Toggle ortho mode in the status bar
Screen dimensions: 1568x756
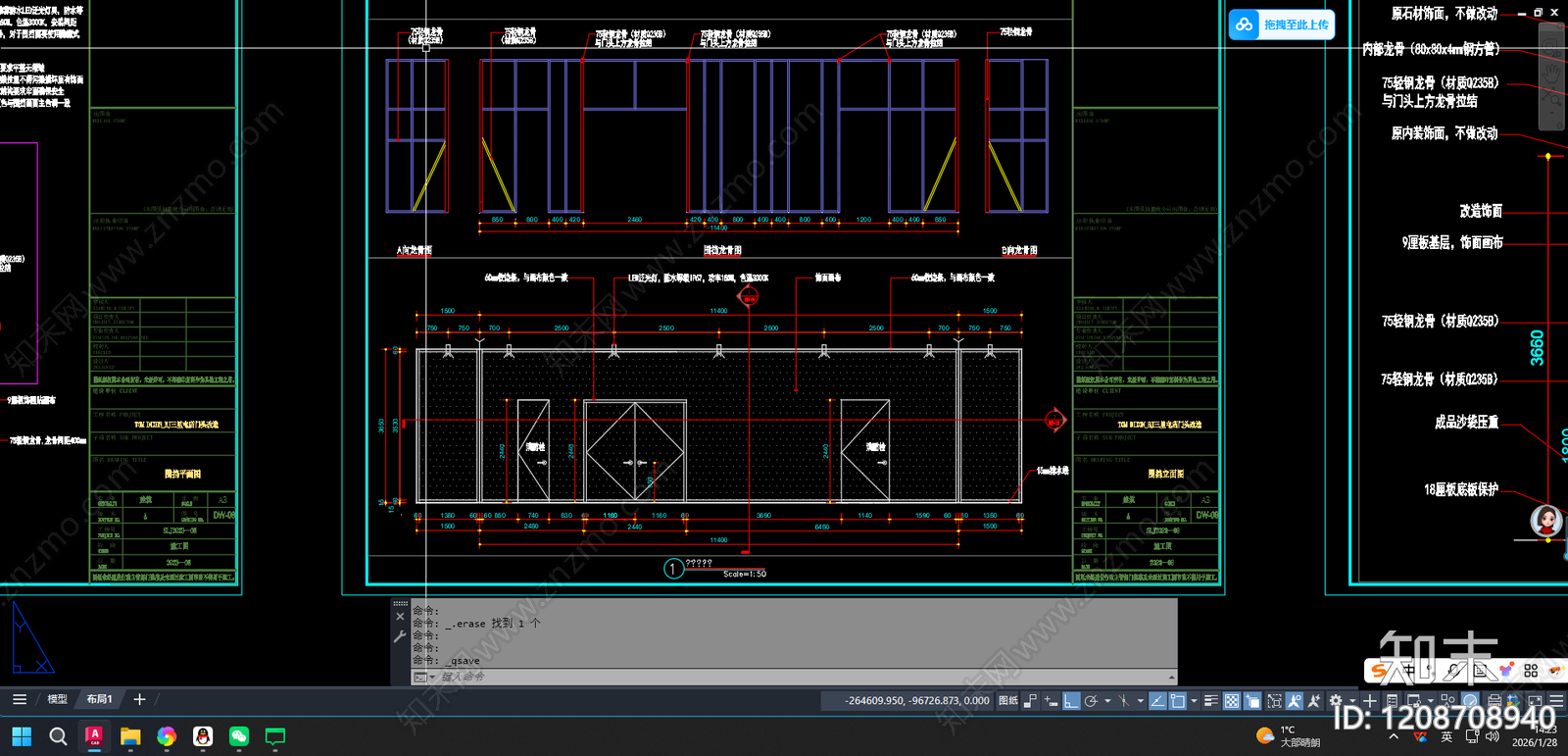coord(1071,700)
